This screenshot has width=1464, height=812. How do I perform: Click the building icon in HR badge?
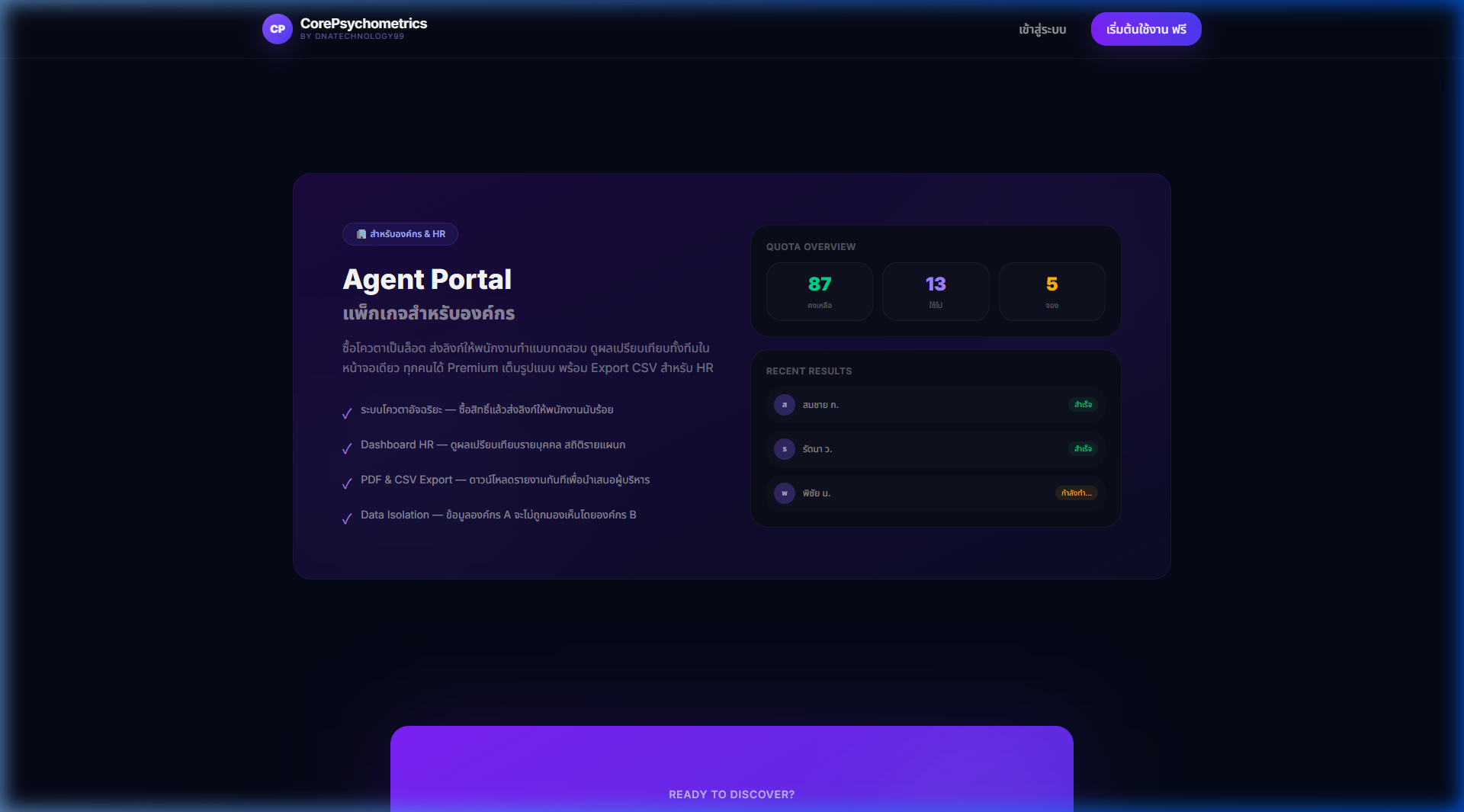pos(361,234)
